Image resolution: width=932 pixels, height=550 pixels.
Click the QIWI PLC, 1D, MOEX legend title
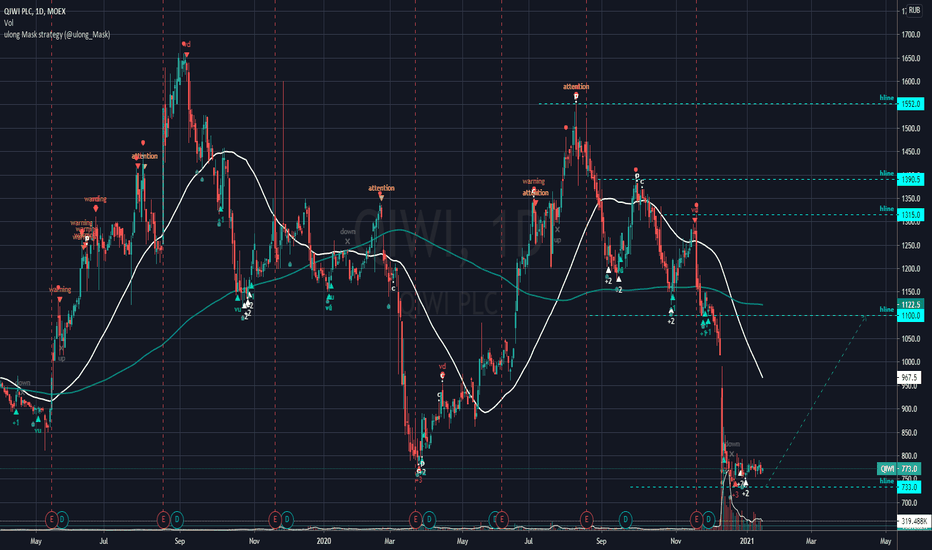click(x=35, y=11)
